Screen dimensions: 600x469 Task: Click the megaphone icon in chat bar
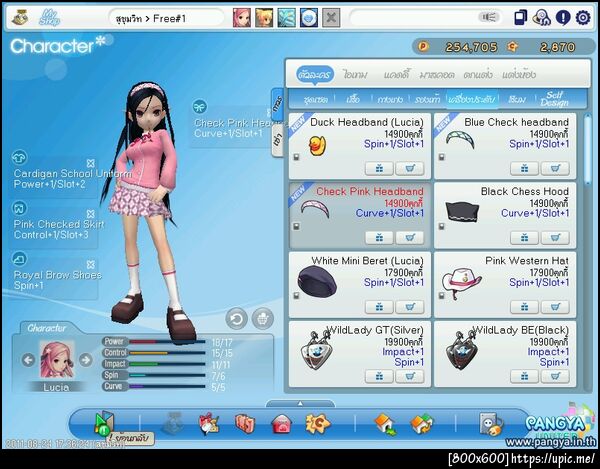[489, 17]
